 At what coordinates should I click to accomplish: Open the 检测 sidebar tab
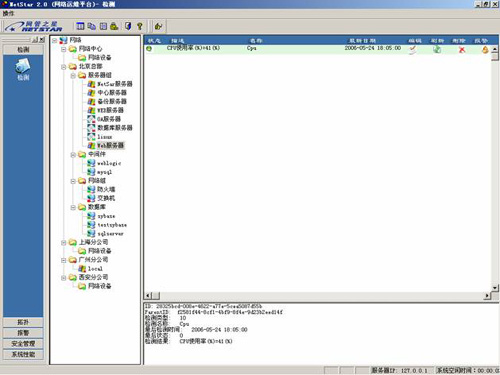[23, 50]
